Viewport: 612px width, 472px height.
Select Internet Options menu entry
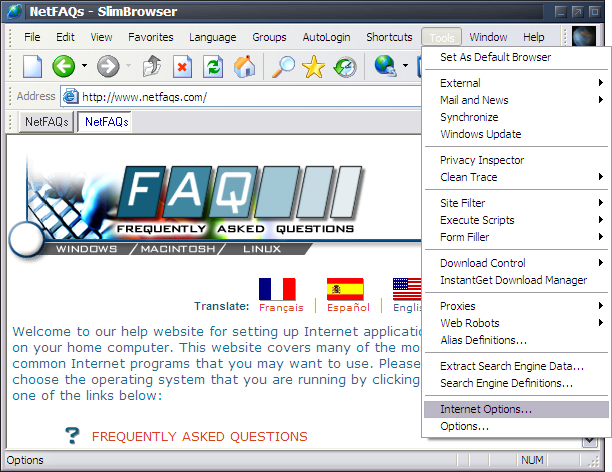coord(516,409)
